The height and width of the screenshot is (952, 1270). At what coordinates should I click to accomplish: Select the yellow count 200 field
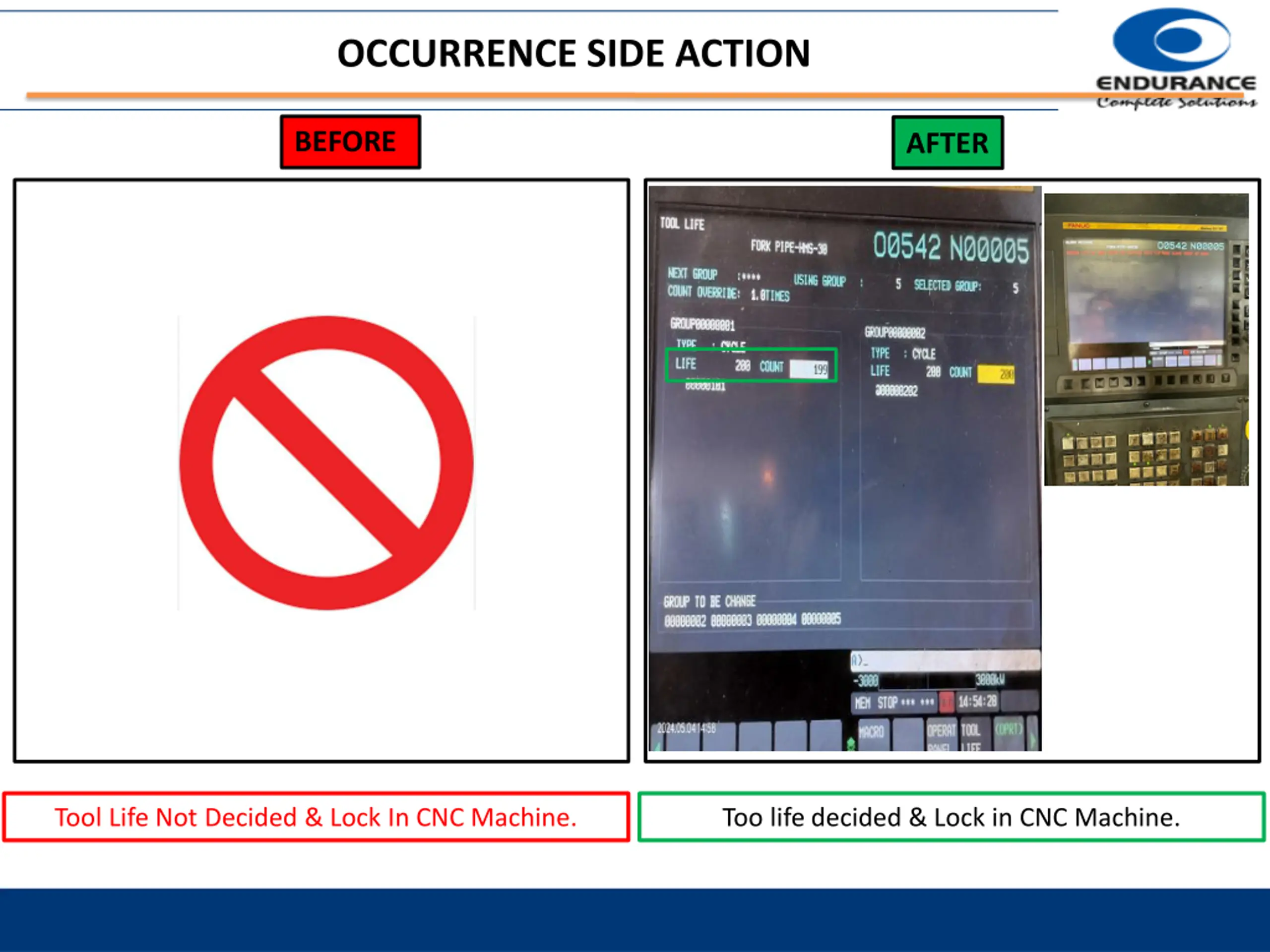[996, 374]
